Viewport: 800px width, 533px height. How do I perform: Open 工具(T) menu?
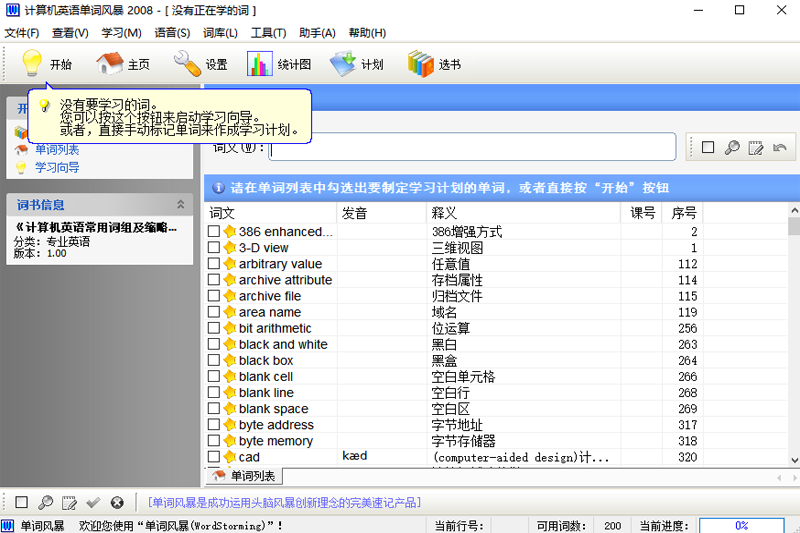pos(268,33)
